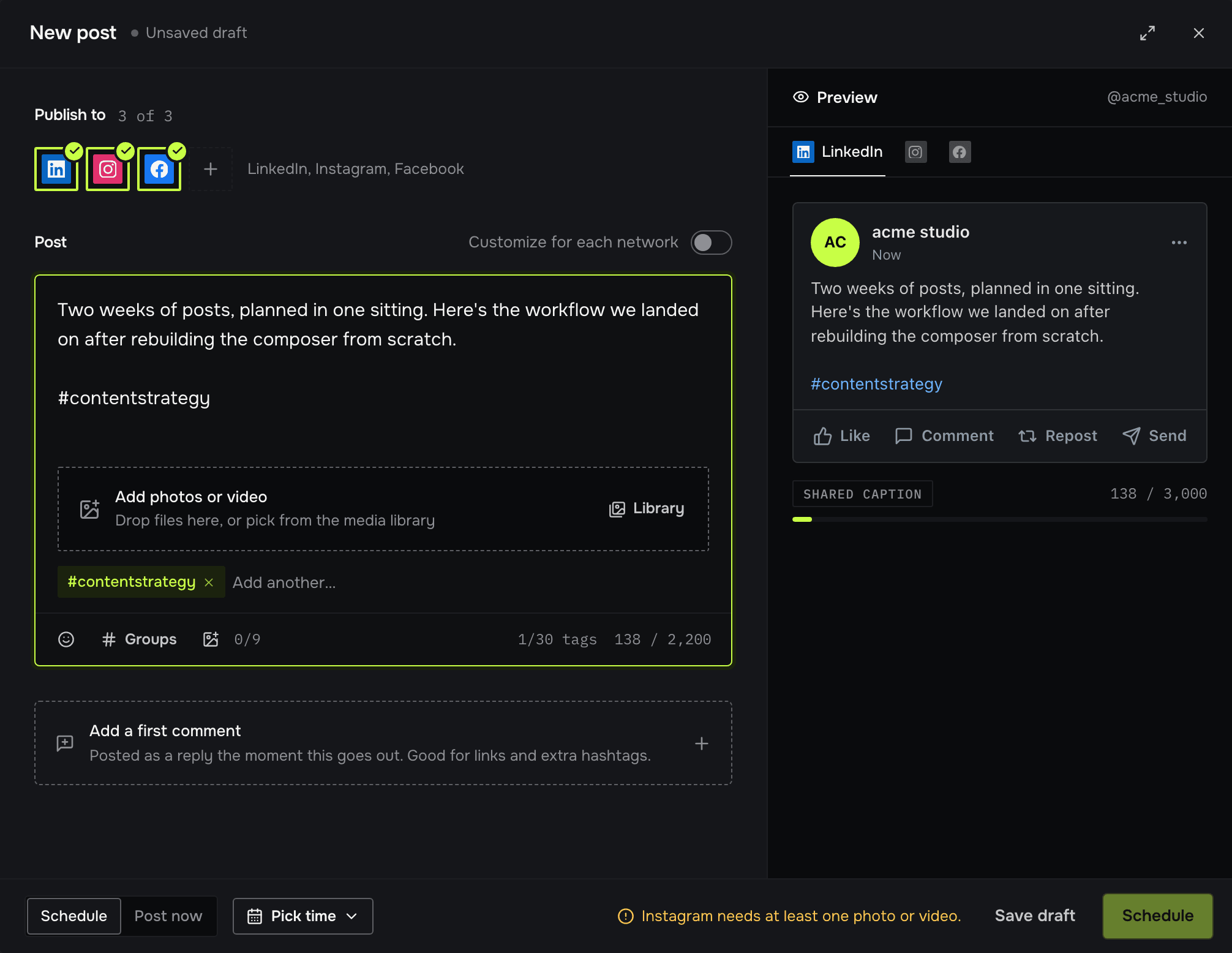Click the SHARED CAPTION badge
Viewport: 1232px width, 953px height.
[863, 494]
